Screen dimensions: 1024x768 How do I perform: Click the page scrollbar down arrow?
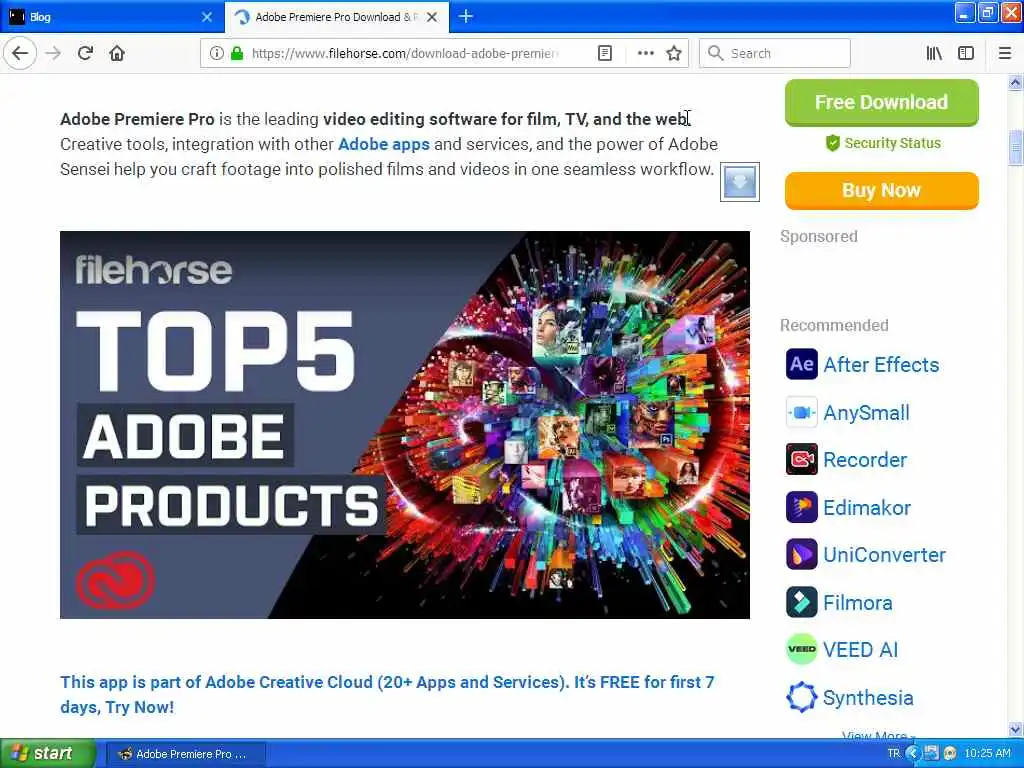tap(1016, 729)
